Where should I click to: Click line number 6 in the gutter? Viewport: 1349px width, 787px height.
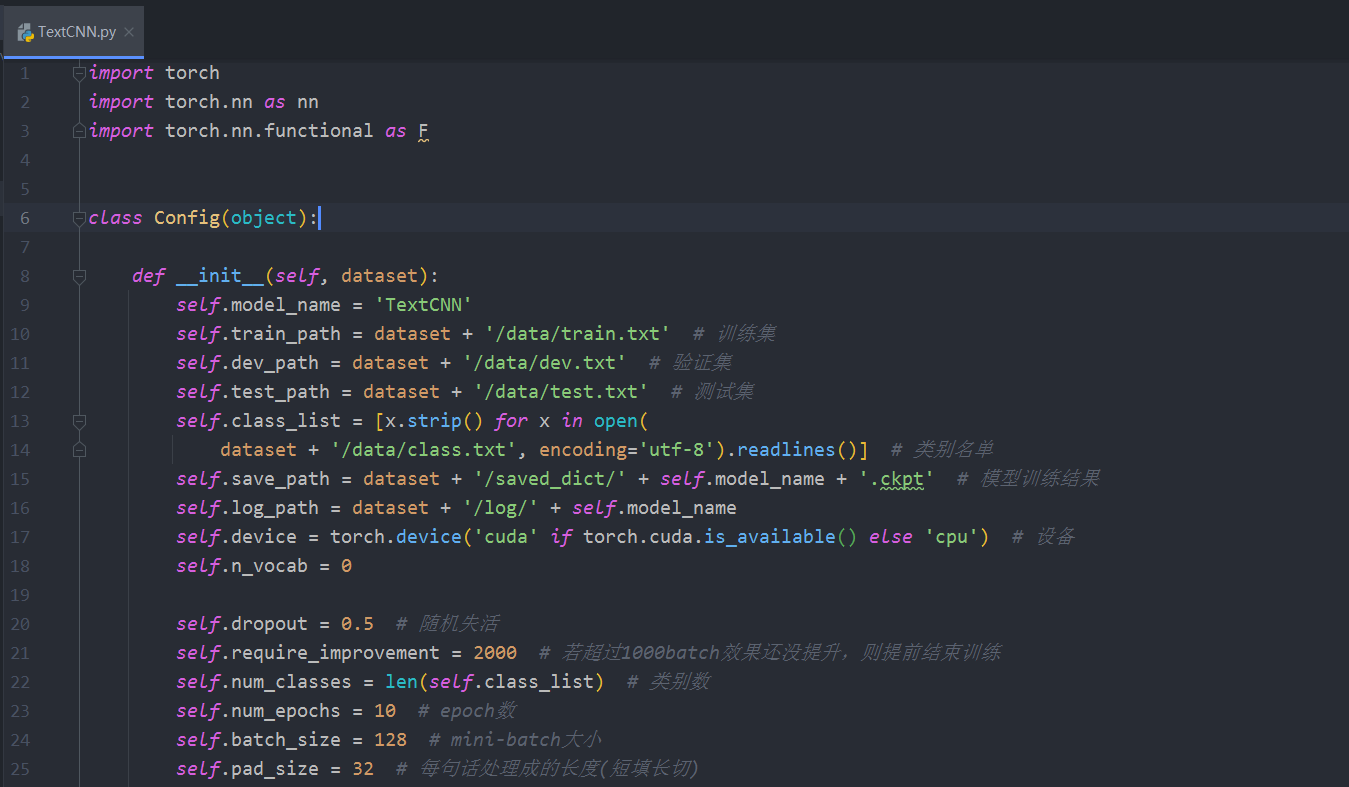pyautogui.click(x=24, y=218)
